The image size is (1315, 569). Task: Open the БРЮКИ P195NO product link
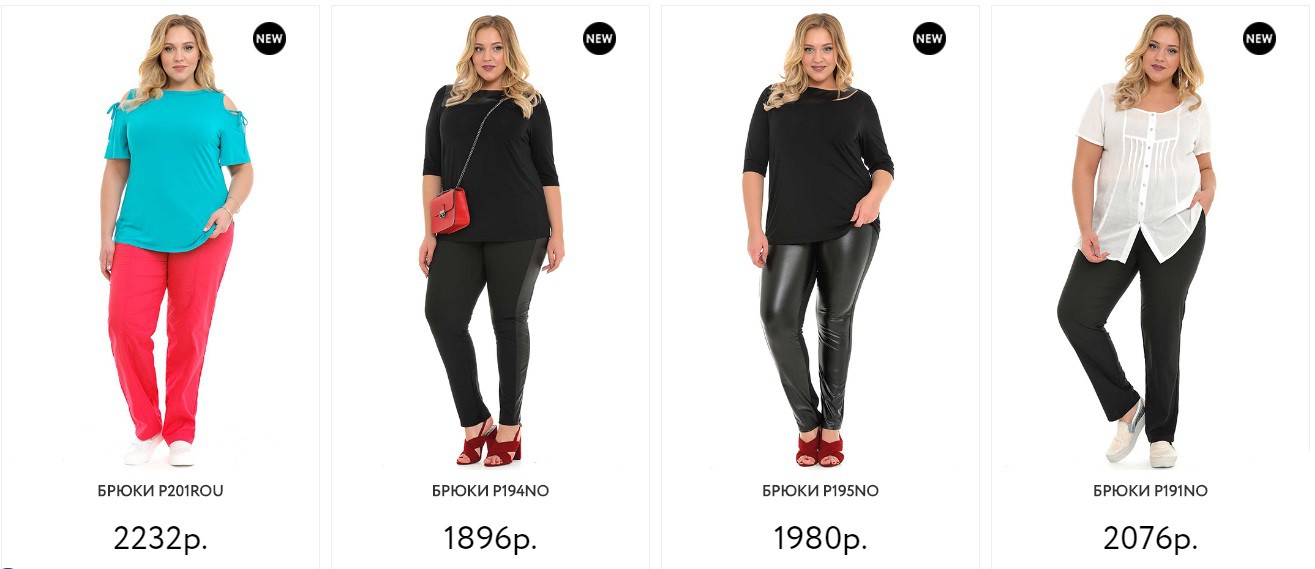pos(820,491)
